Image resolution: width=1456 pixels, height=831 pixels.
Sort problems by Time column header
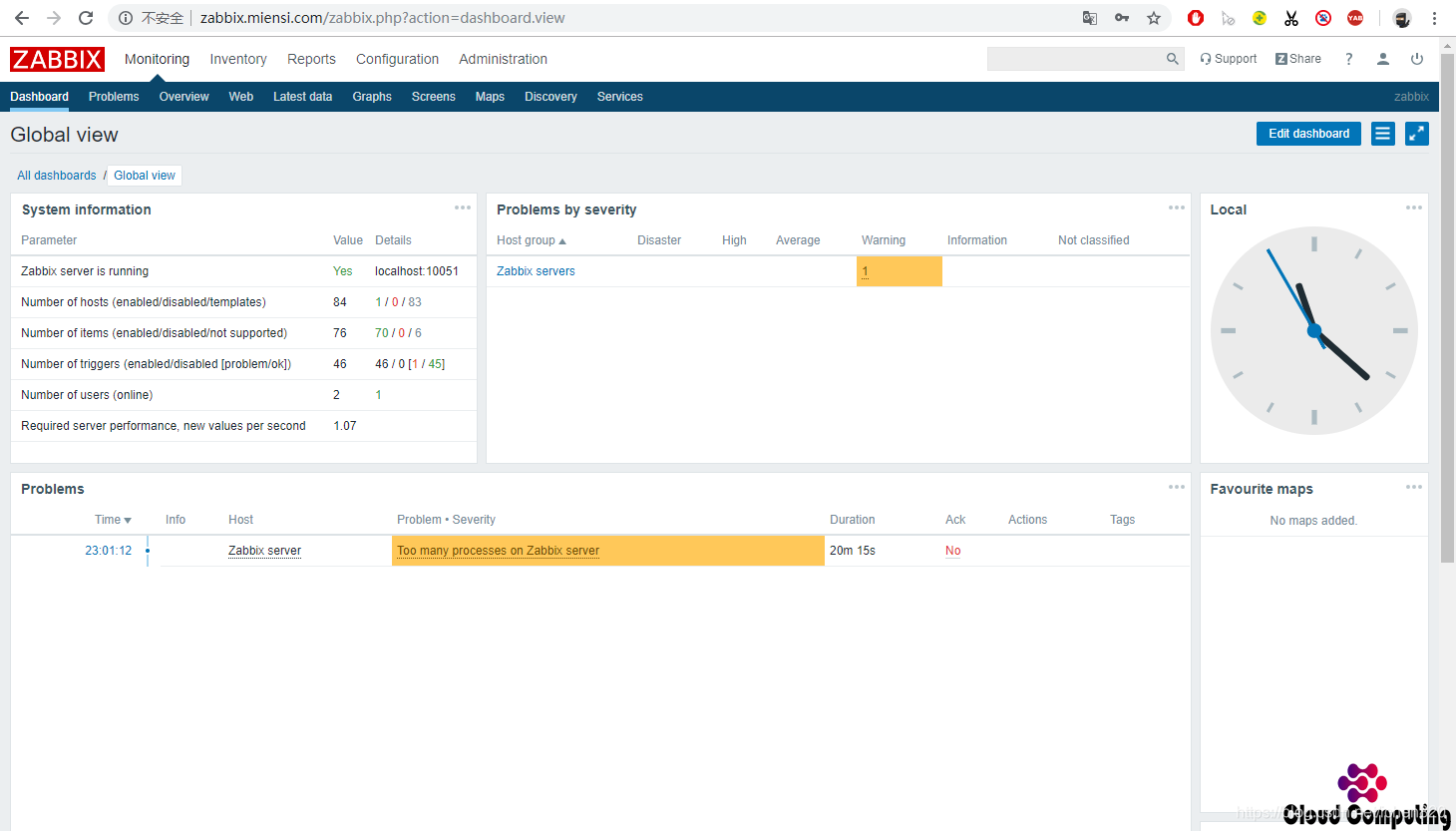[113, 520]
